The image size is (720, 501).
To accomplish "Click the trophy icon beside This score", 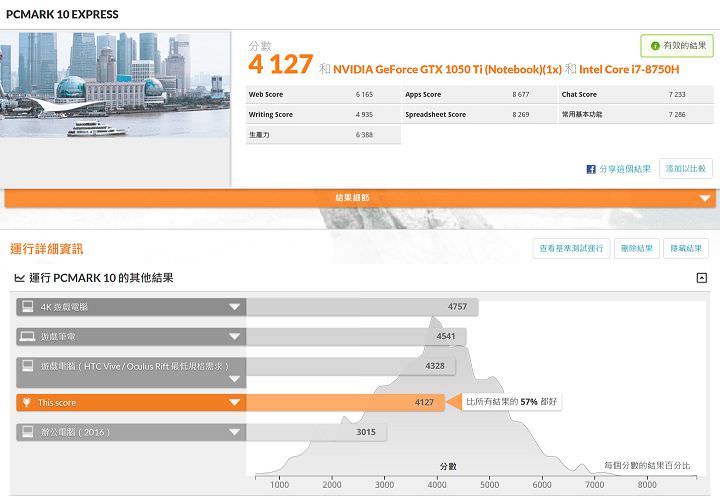I will (x=26, y=403).
